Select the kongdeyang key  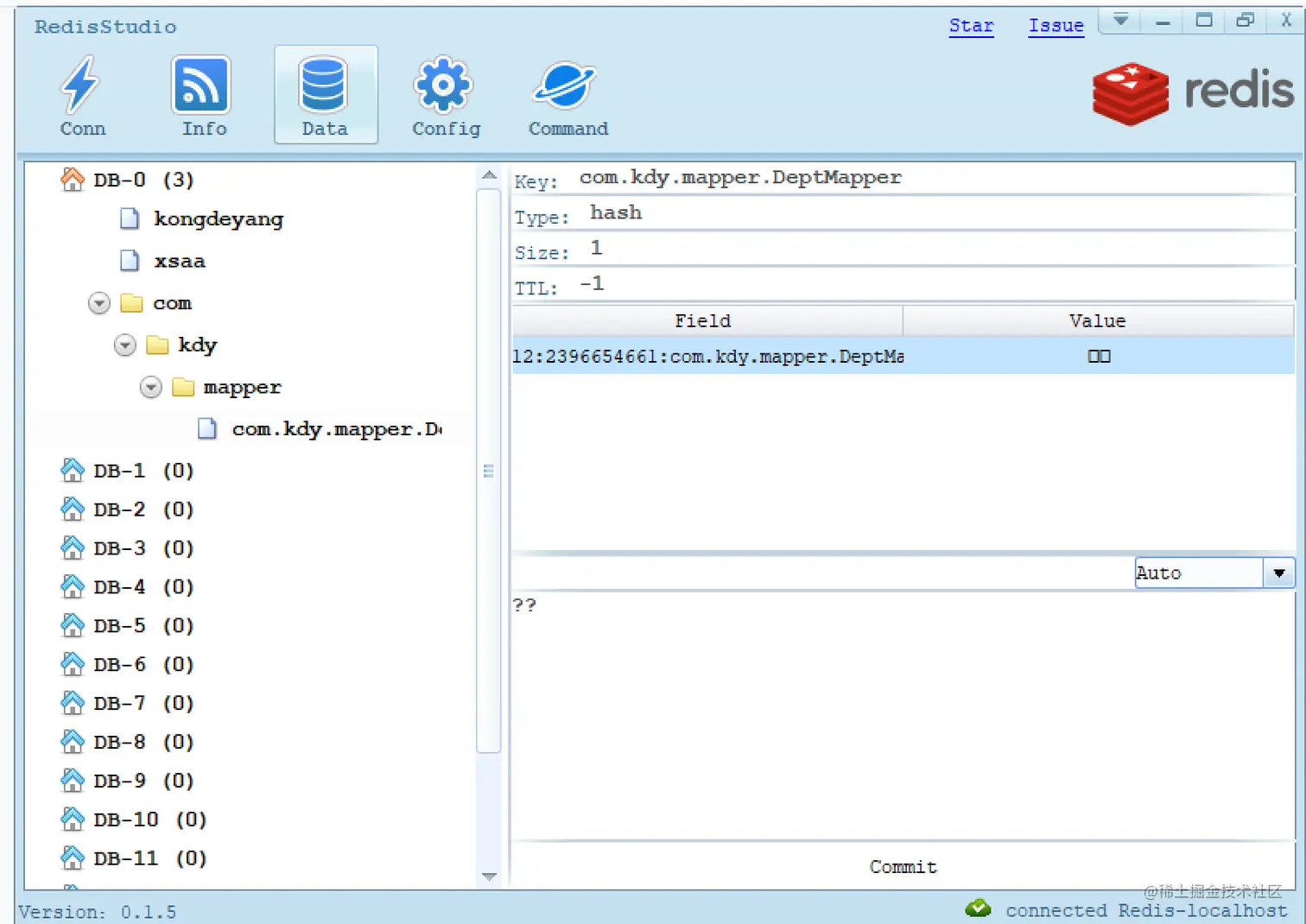click(x=219, y=219)
